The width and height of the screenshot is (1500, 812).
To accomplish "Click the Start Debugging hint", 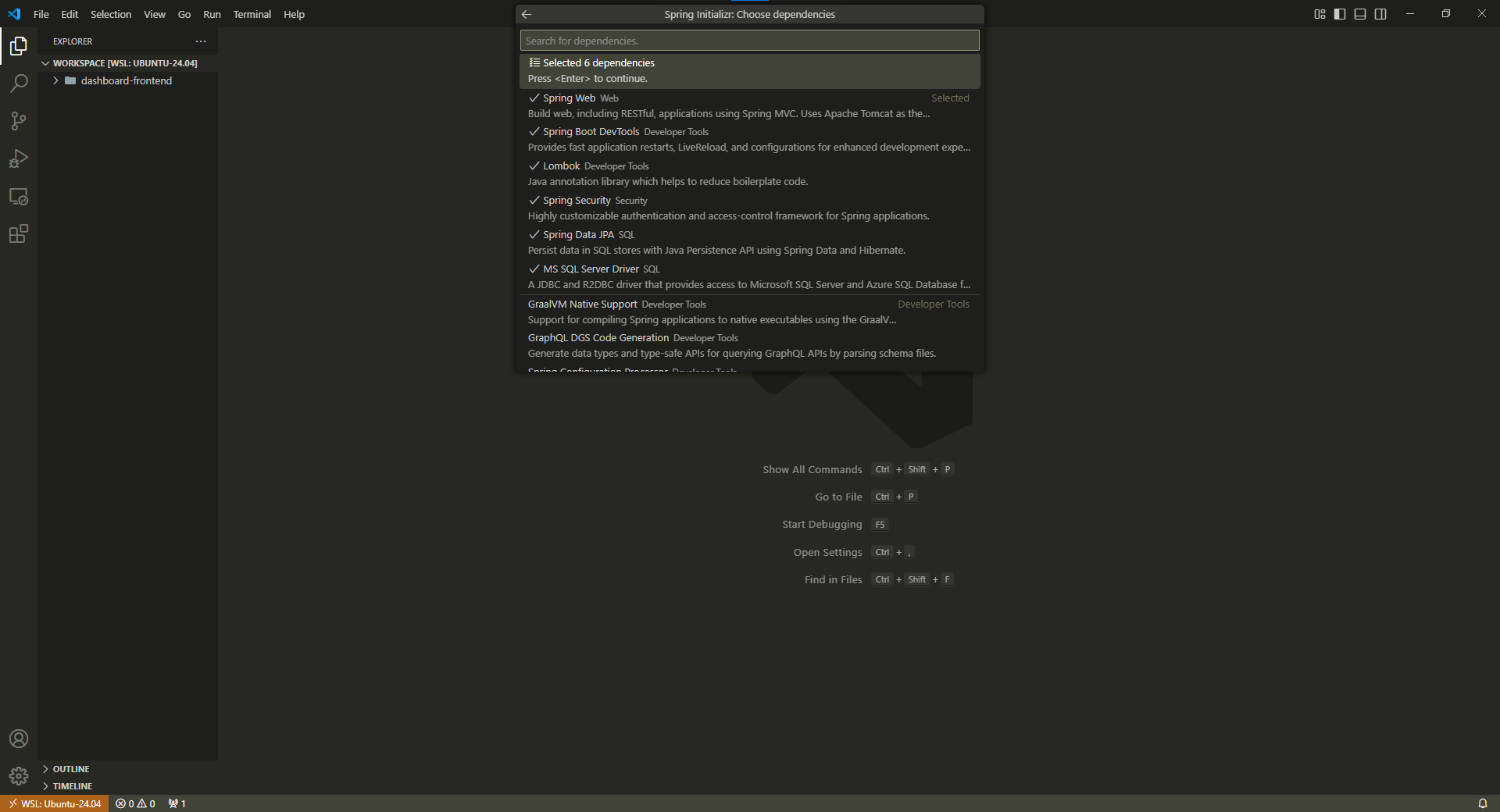I will pos(822,525).
